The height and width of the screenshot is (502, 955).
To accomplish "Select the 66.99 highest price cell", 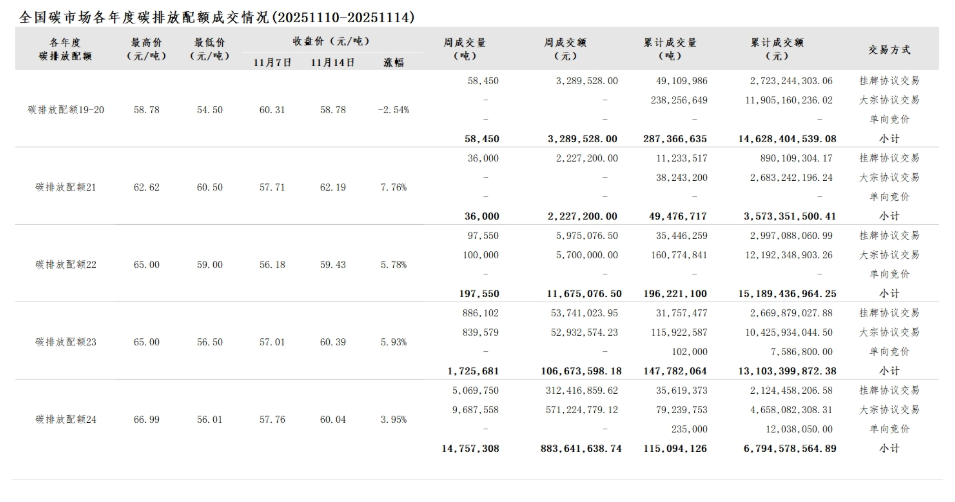I will 146,420.
